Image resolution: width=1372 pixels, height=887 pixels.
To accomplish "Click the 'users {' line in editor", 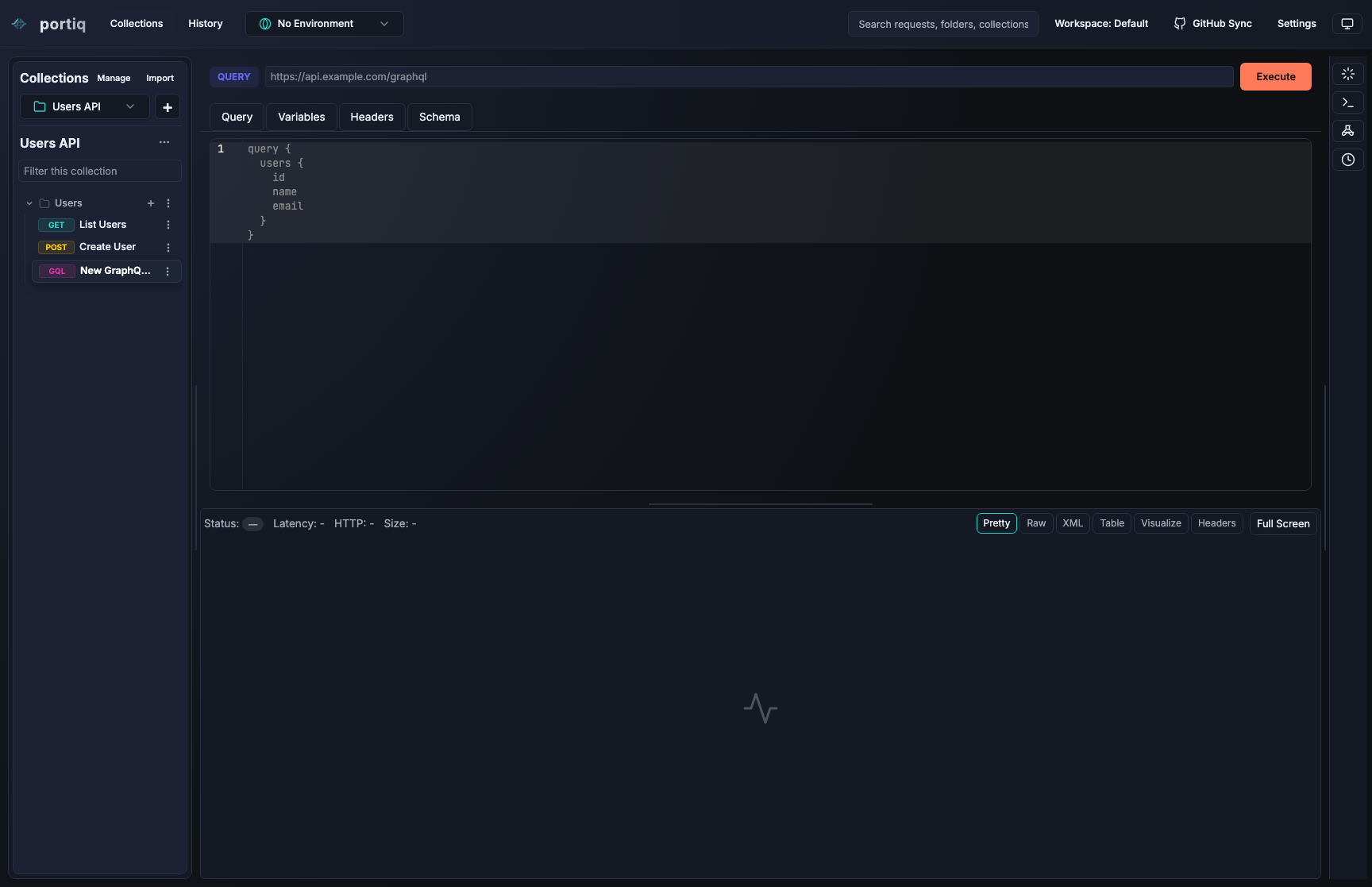I will [x=282, y=164].
